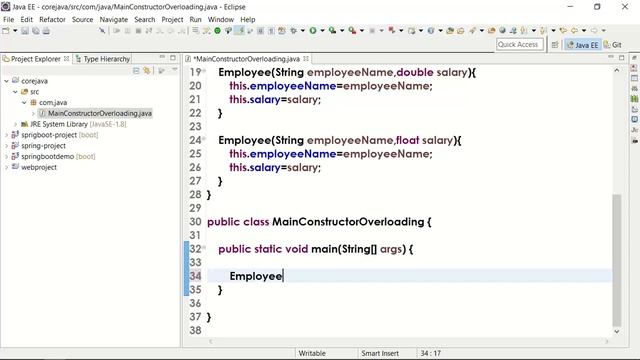Image resolution: width=640 pixels, height=360 pixels.
Task: Click the New wizard toolbar icon
Action: pos(6,31)
